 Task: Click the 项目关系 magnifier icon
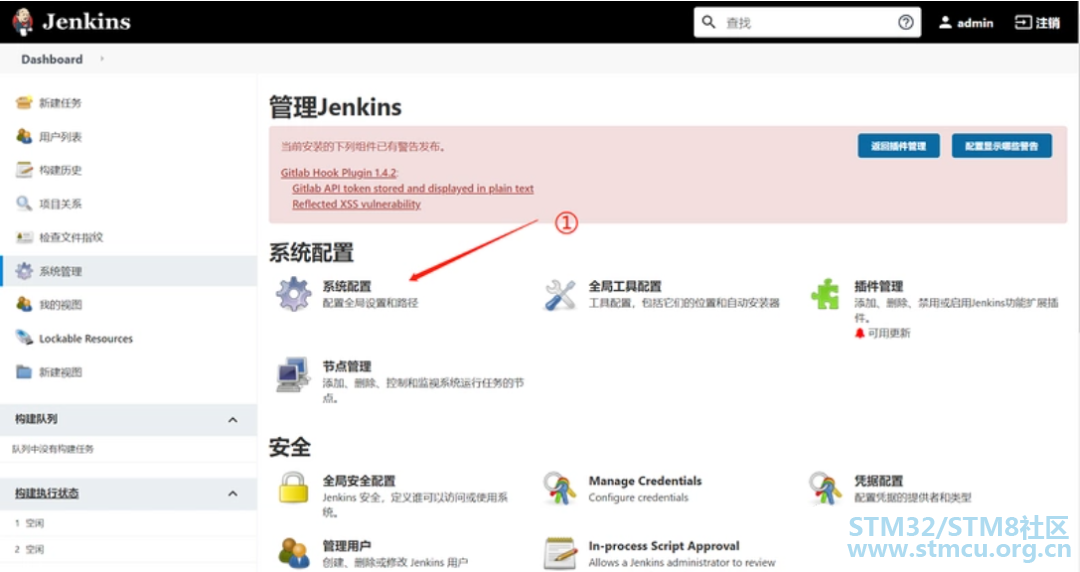(23, 203)
